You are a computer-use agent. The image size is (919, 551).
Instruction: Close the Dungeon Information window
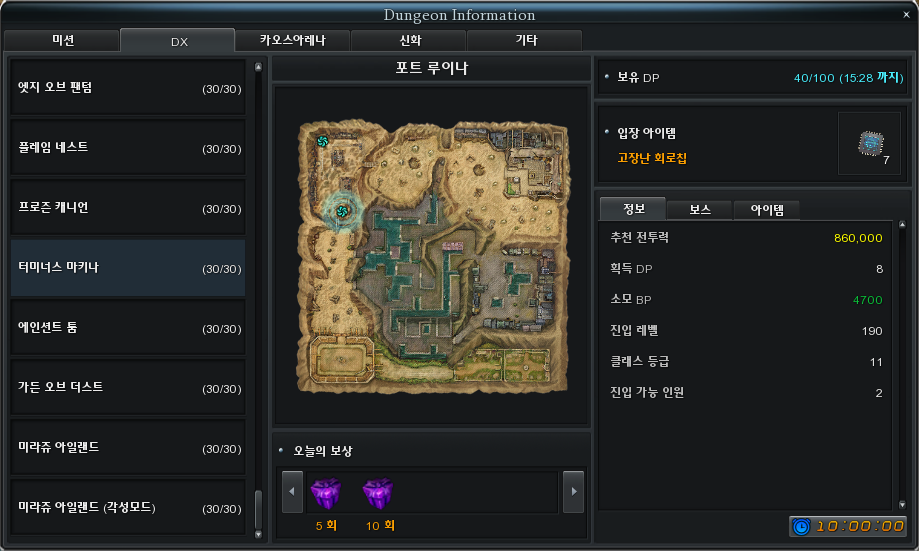pos(906,15)
